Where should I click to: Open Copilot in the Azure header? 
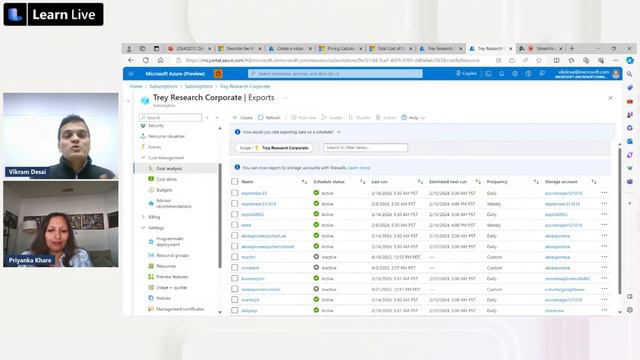click(466, 73)
